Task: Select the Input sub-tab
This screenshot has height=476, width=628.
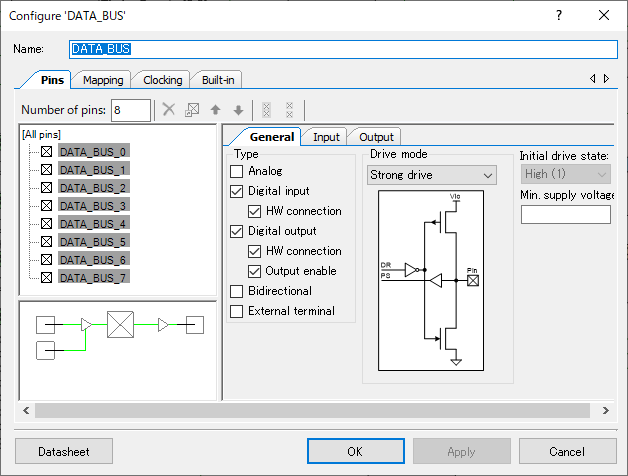Action: (326, 137)
